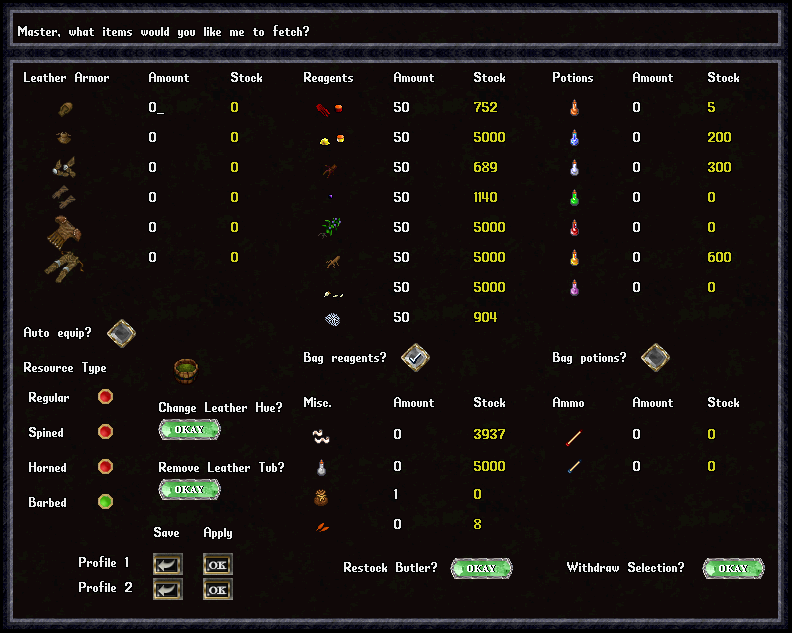Screen dimensions: 792x633
Task: Click the Misc. bottle icon, stock 5000
Action: [321, 467]
